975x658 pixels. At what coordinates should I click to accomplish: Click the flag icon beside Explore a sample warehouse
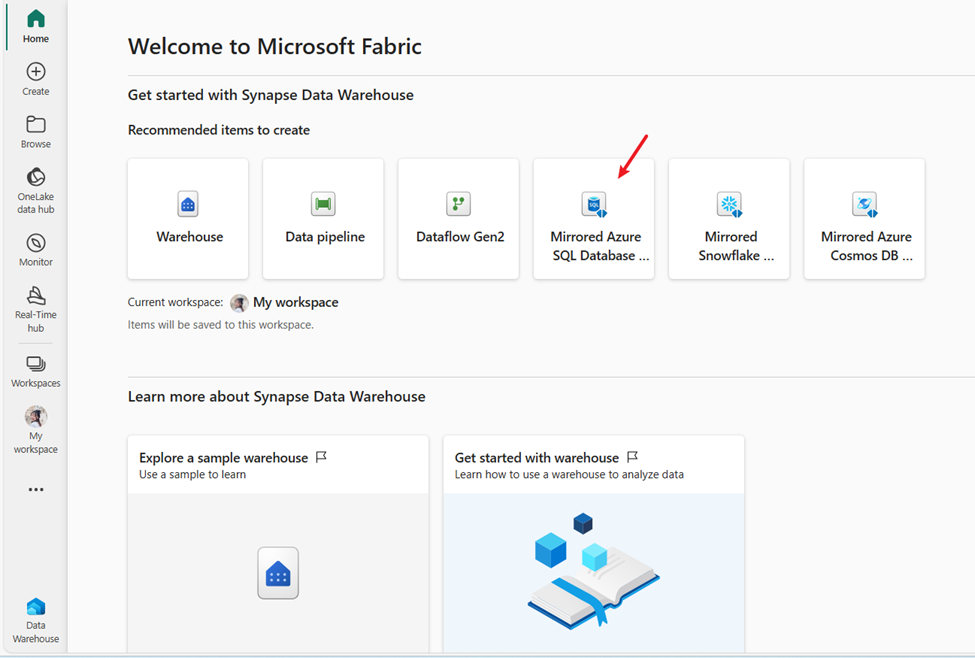point(321,457)
